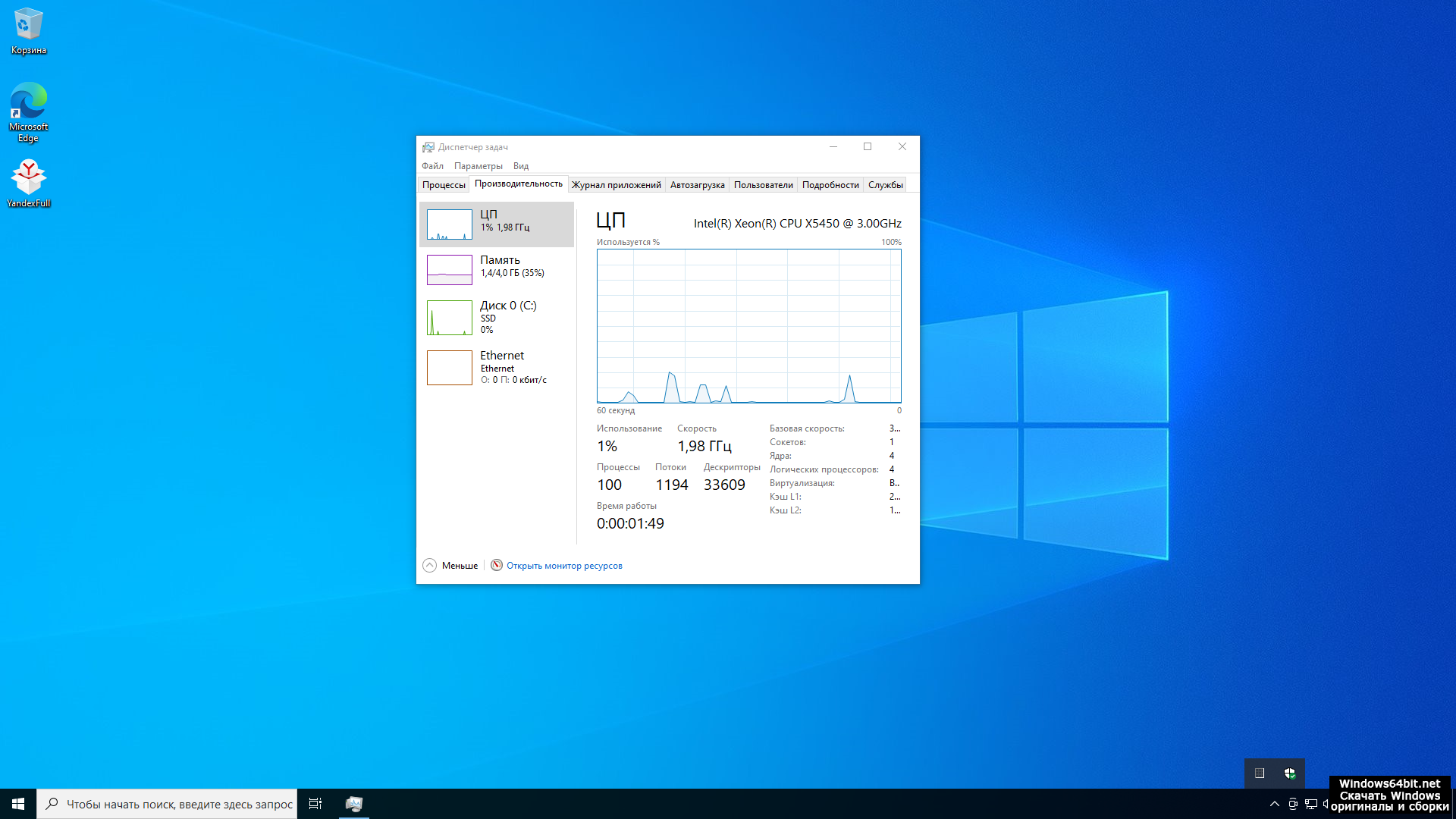Switch to the Процессы tab

pos(444,185)
